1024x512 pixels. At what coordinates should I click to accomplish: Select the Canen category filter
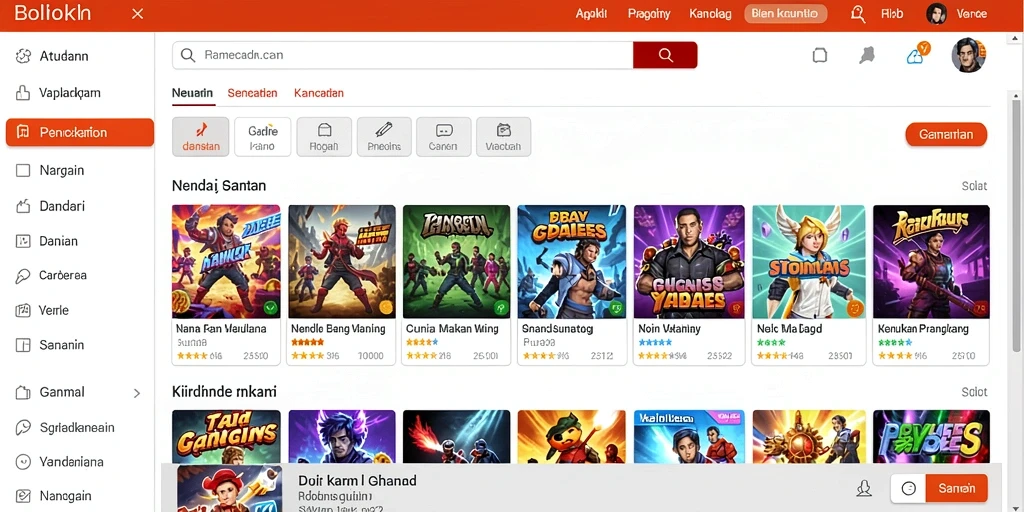pyautogui.click(x=443, y=136)
